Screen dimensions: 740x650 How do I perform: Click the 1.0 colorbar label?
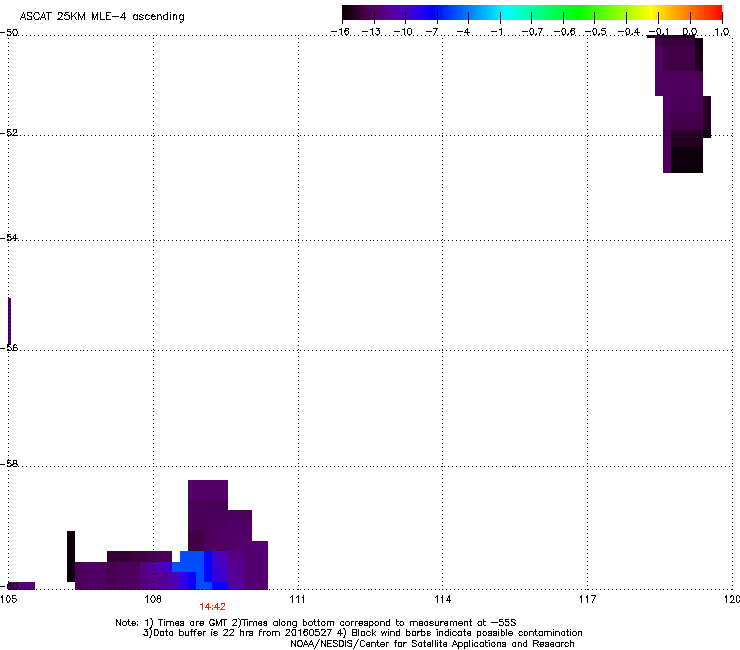click(722, 32)
